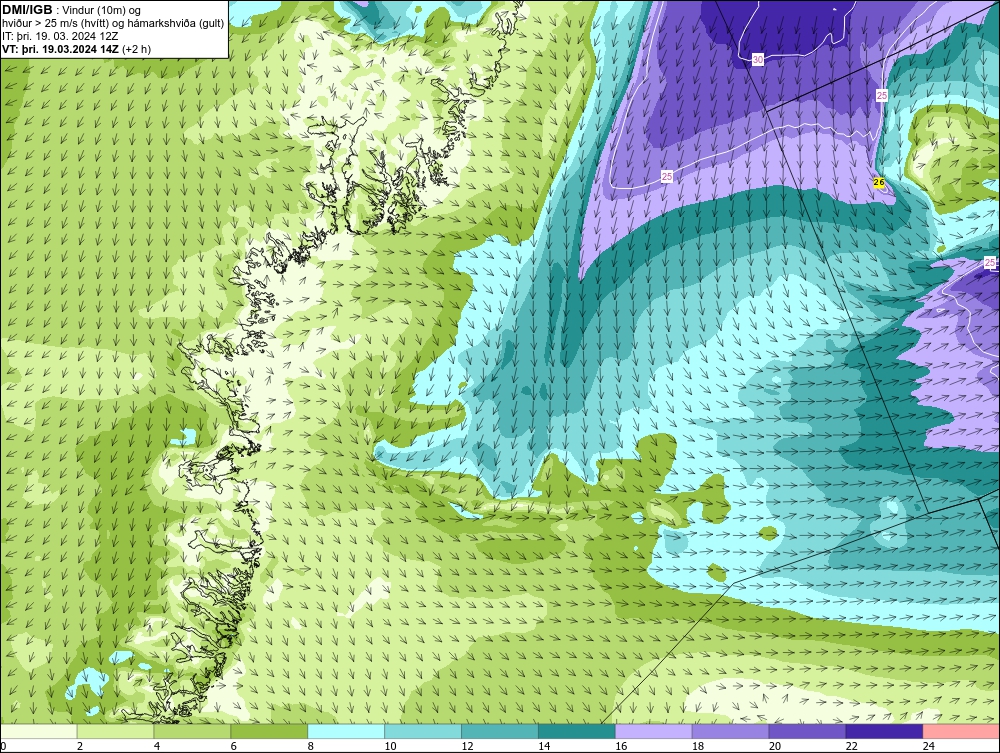Click the 16–18 m/s lavender colour segment

(654, 731)
